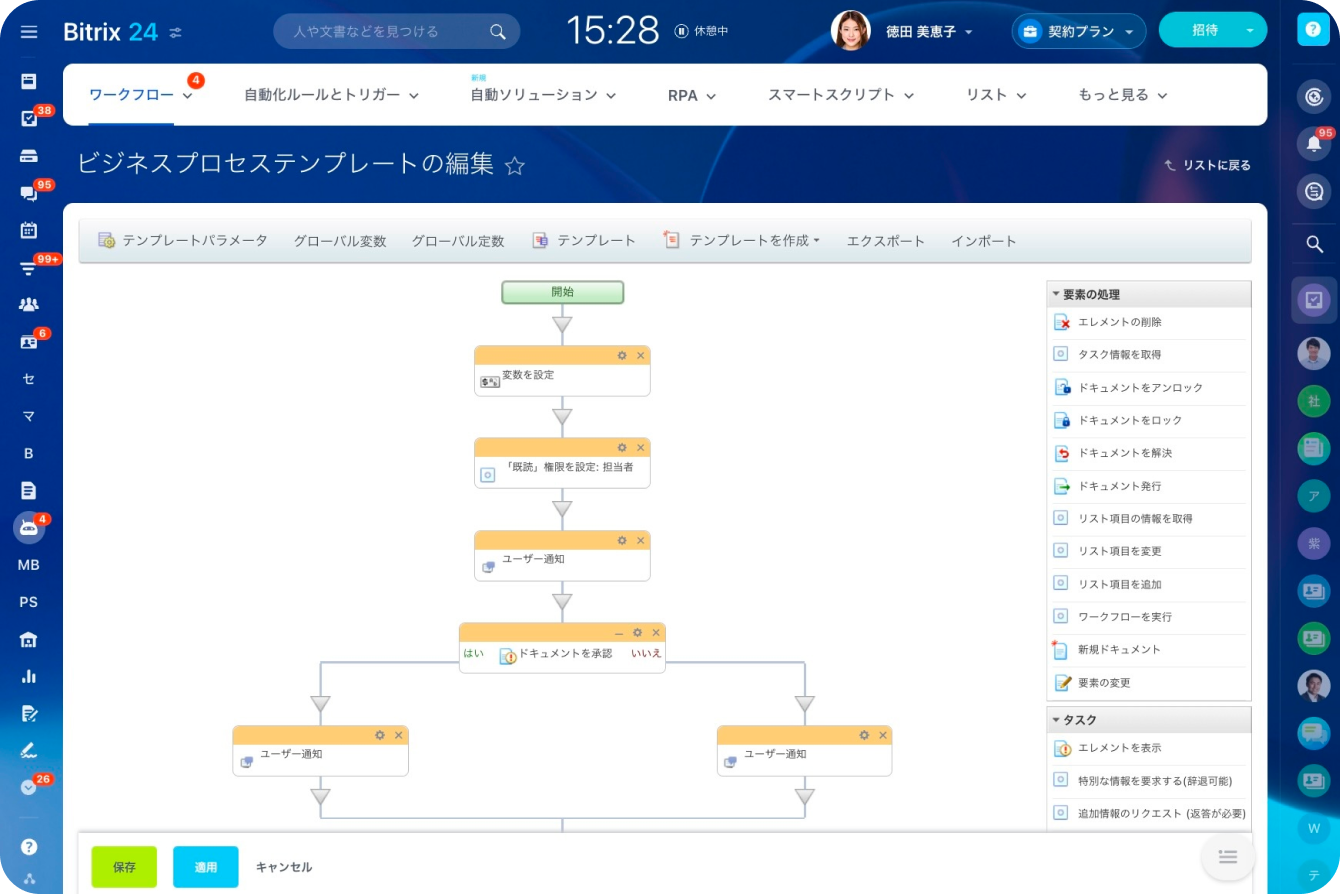The height and width of the screenshot is (894, 1340).
Task: Click the favorite star beside page title
Action: 514,166
